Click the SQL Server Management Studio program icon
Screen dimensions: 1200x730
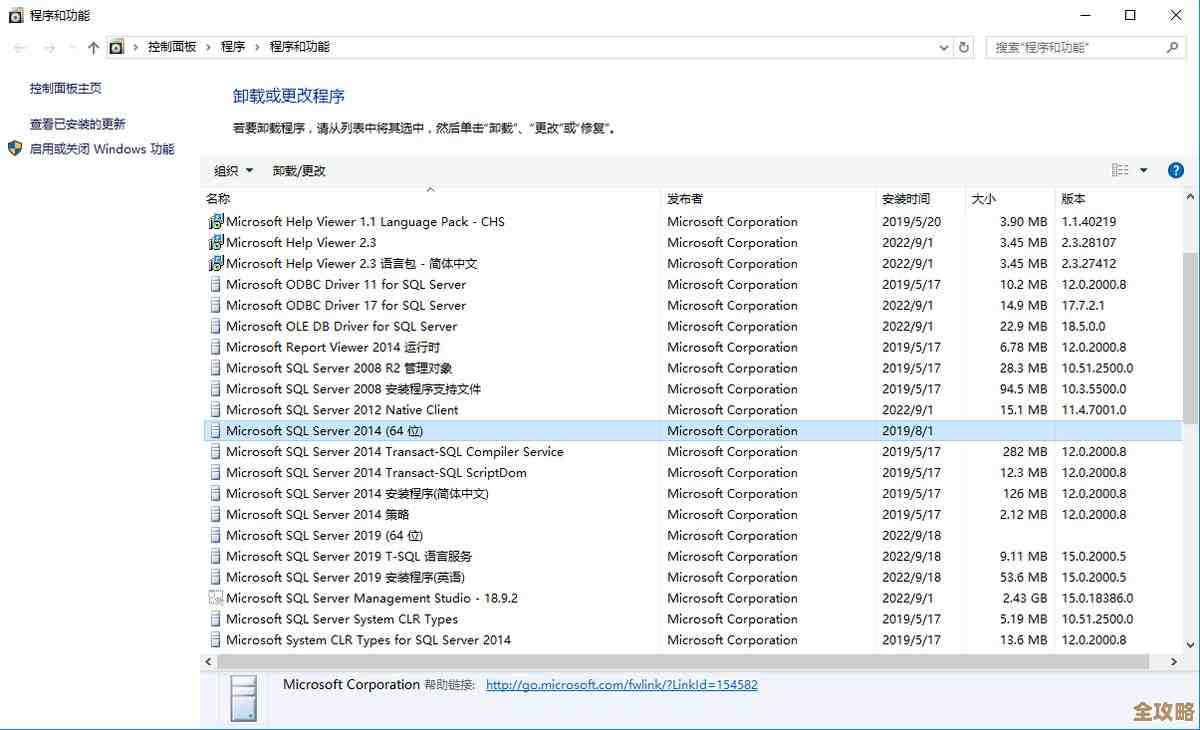[214, 598]
